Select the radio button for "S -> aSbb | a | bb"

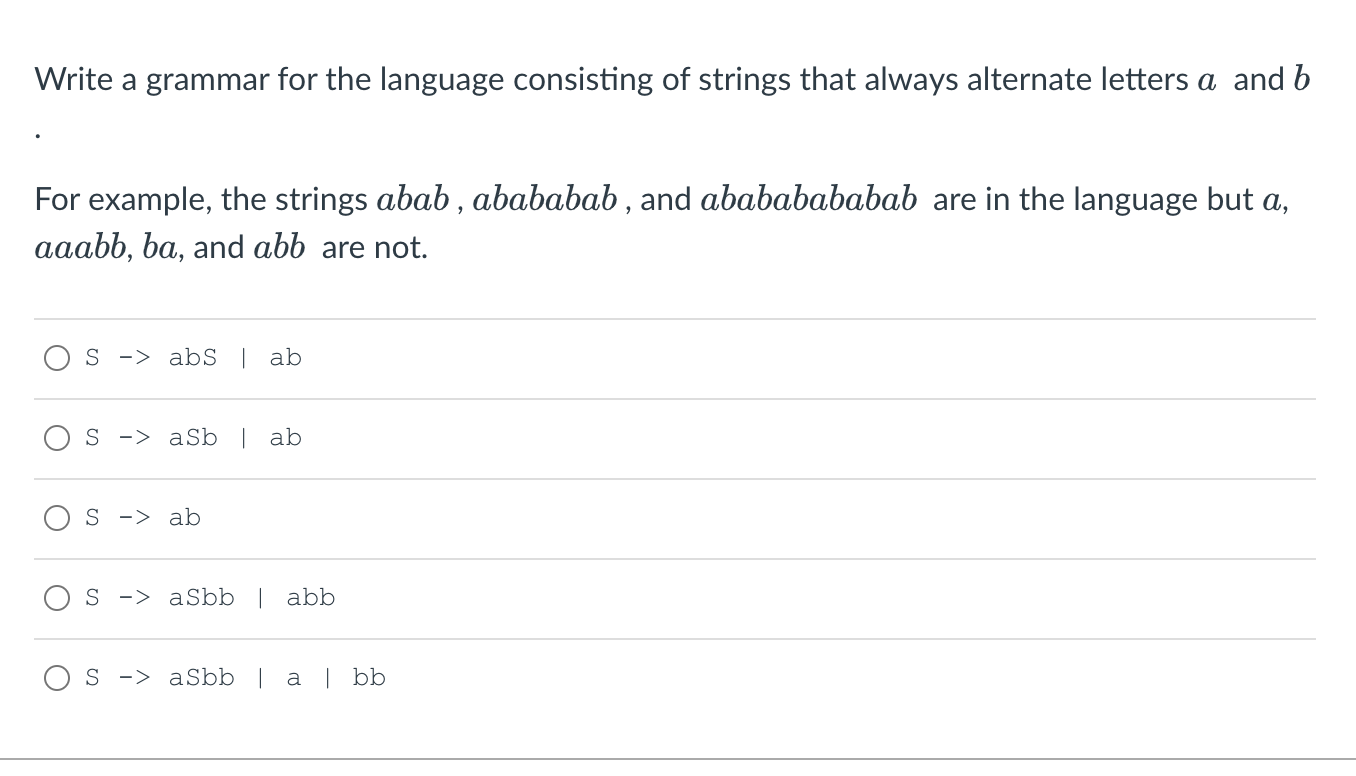coord(57,678)
